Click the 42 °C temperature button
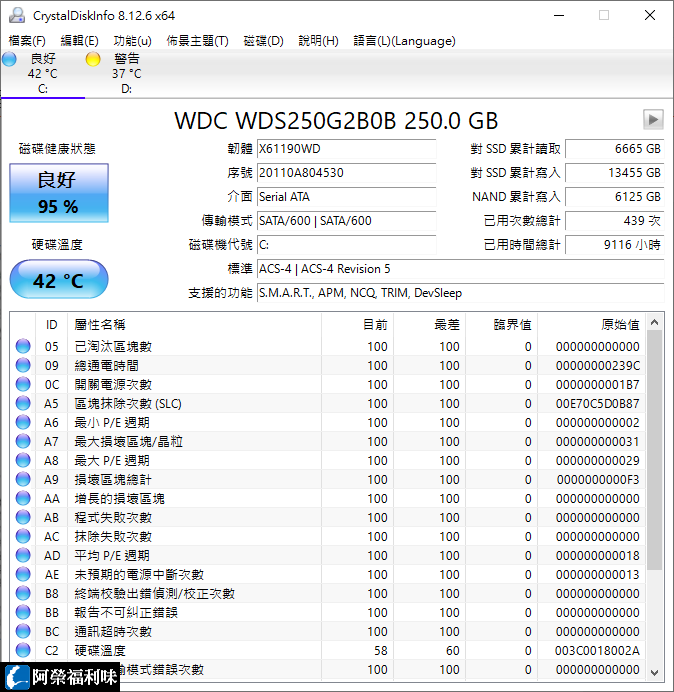Screen dimensions: 674x692 pyautogui.click(x=59, y=279)
